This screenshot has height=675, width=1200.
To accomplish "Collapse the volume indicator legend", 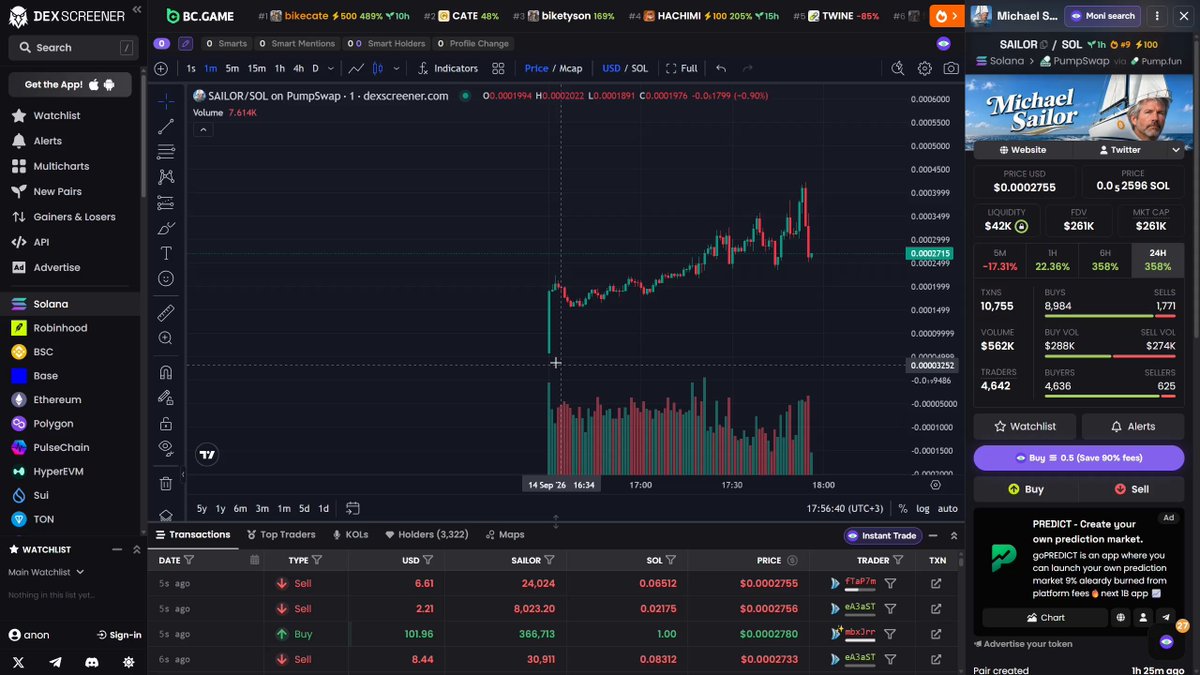I will 203,129.
